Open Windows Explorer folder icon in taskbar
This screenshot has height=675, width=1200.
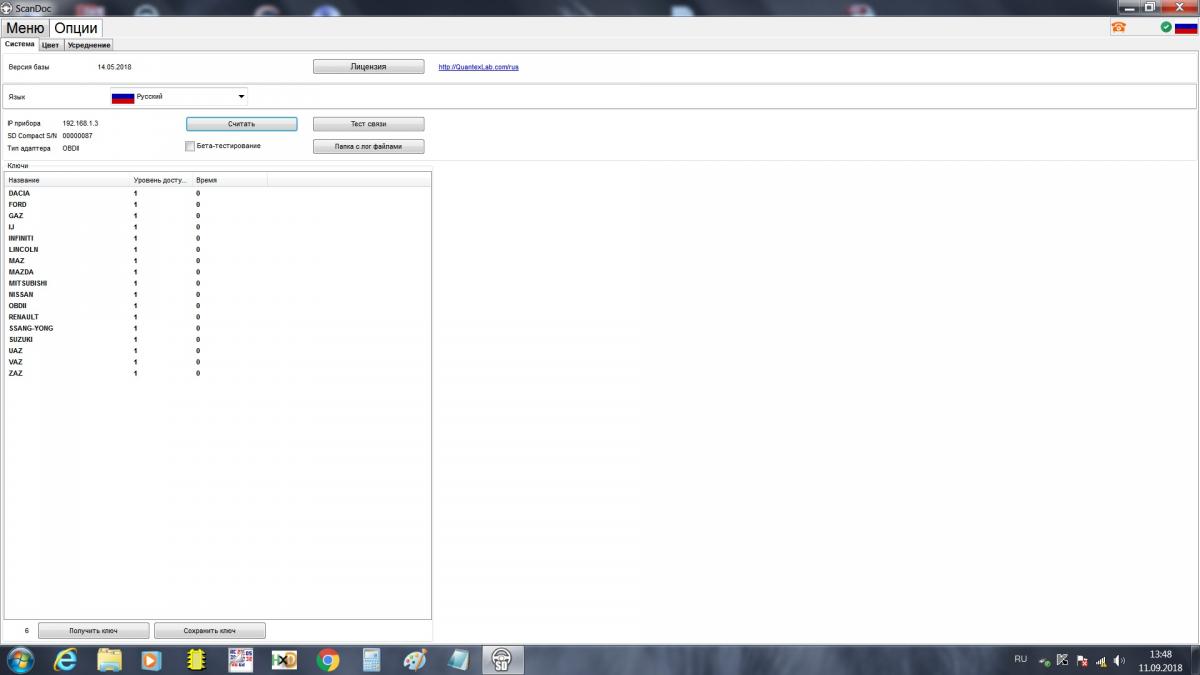(109, 660)
